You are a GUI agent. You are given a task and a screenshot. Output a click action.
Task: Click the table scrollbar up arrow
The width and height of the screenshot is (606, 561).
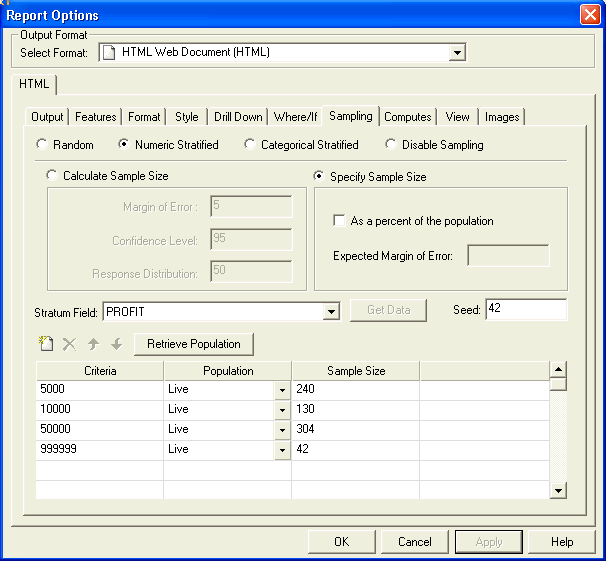click(558, 369)
